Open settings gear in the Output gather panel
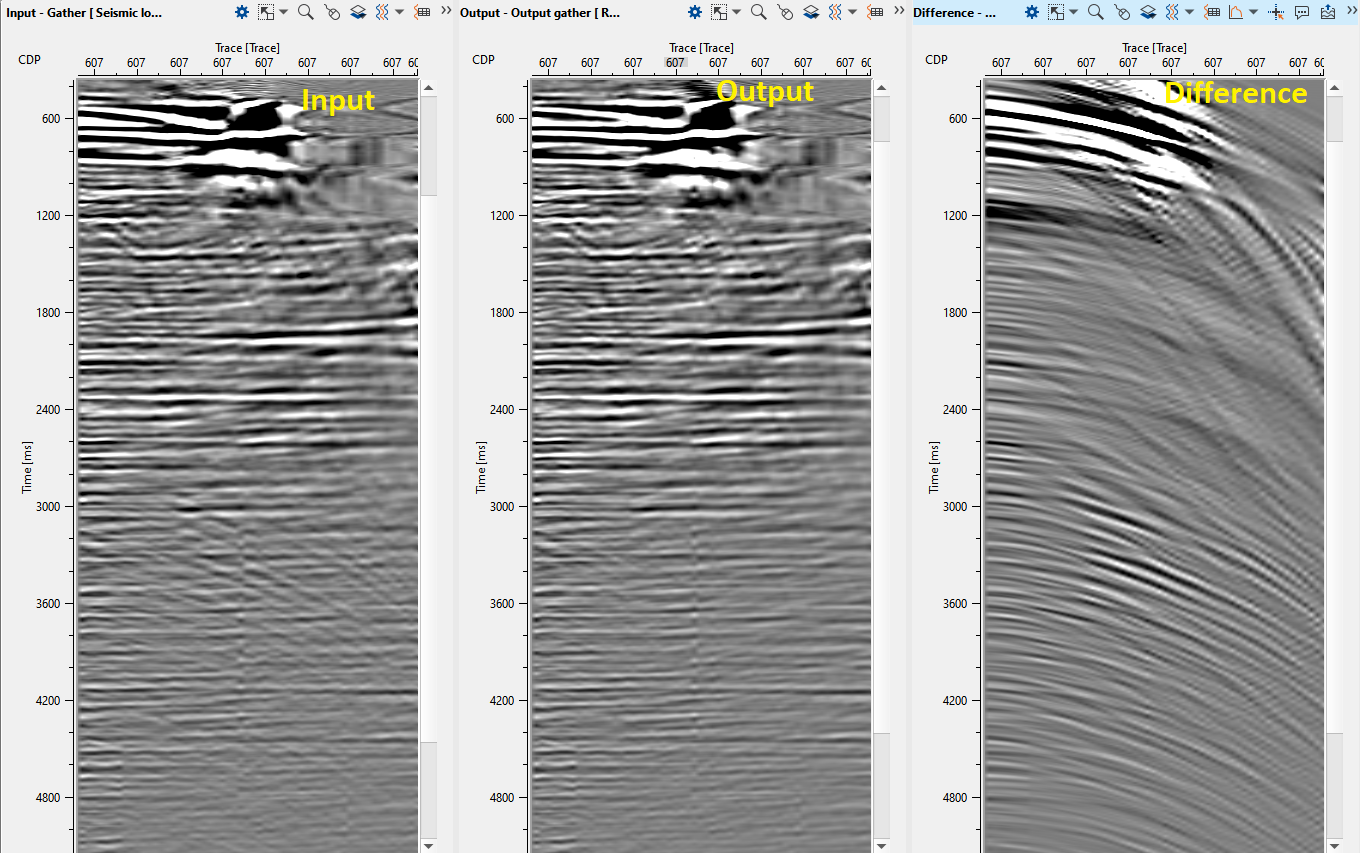Image resolution: width=1360 pixels, height=853 pixels. click(694, 12)
